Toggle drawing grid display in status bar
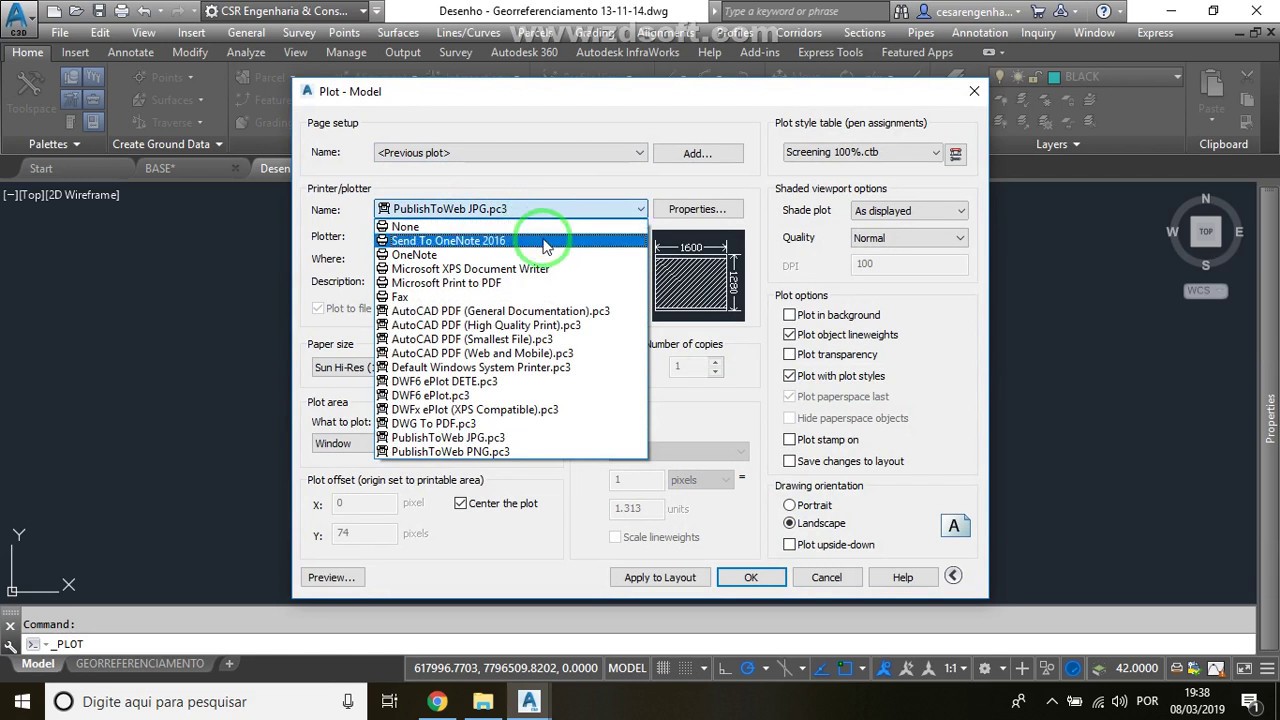1280x720 pixels. 665,668
